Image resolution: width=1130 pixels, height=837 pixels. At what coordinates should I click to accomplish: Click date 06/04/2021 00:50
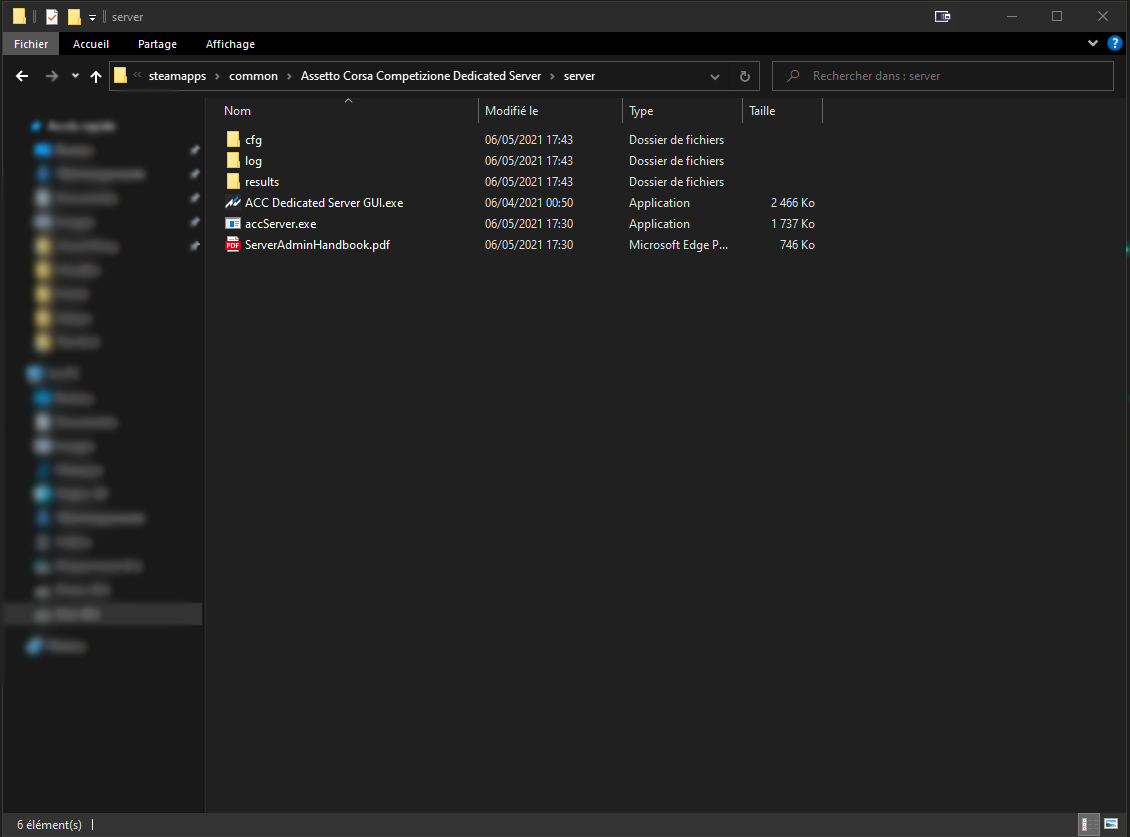point(529,203)
